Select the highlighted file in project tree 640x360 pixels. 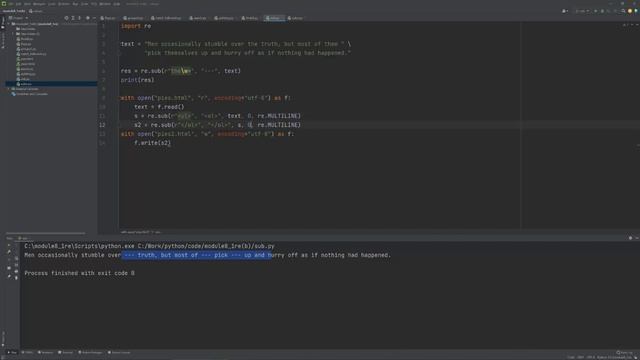coord(51,84)
